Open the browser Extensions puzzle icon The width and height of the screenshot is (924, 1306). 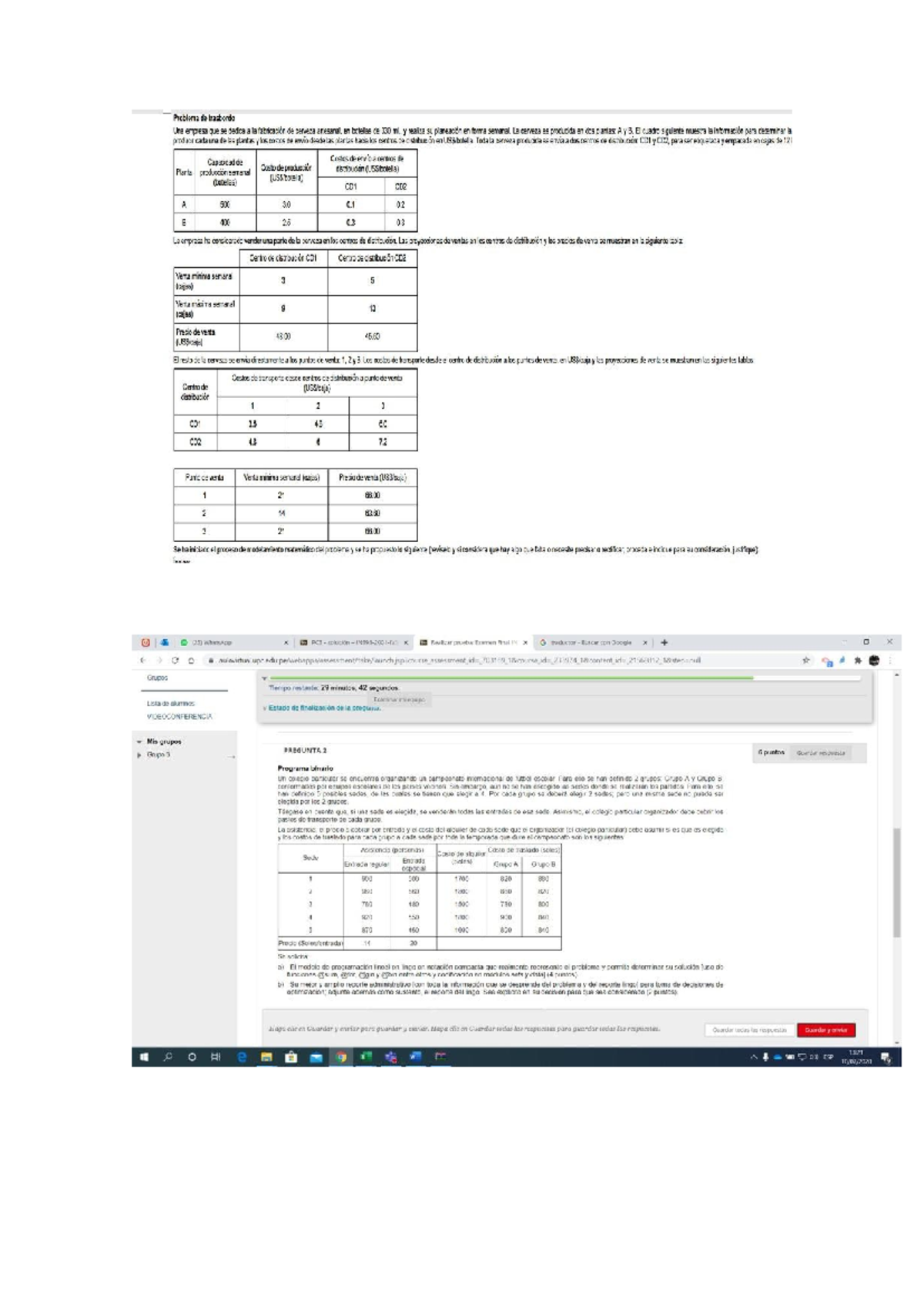click(x=858, y=660)
